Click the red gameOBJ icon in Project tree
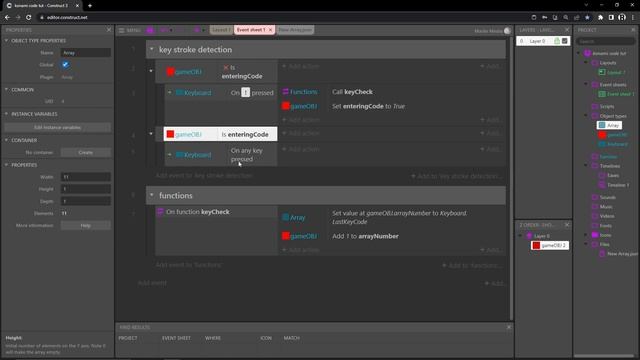The height and width of the screenshot is (360, 640). (602, 135)
